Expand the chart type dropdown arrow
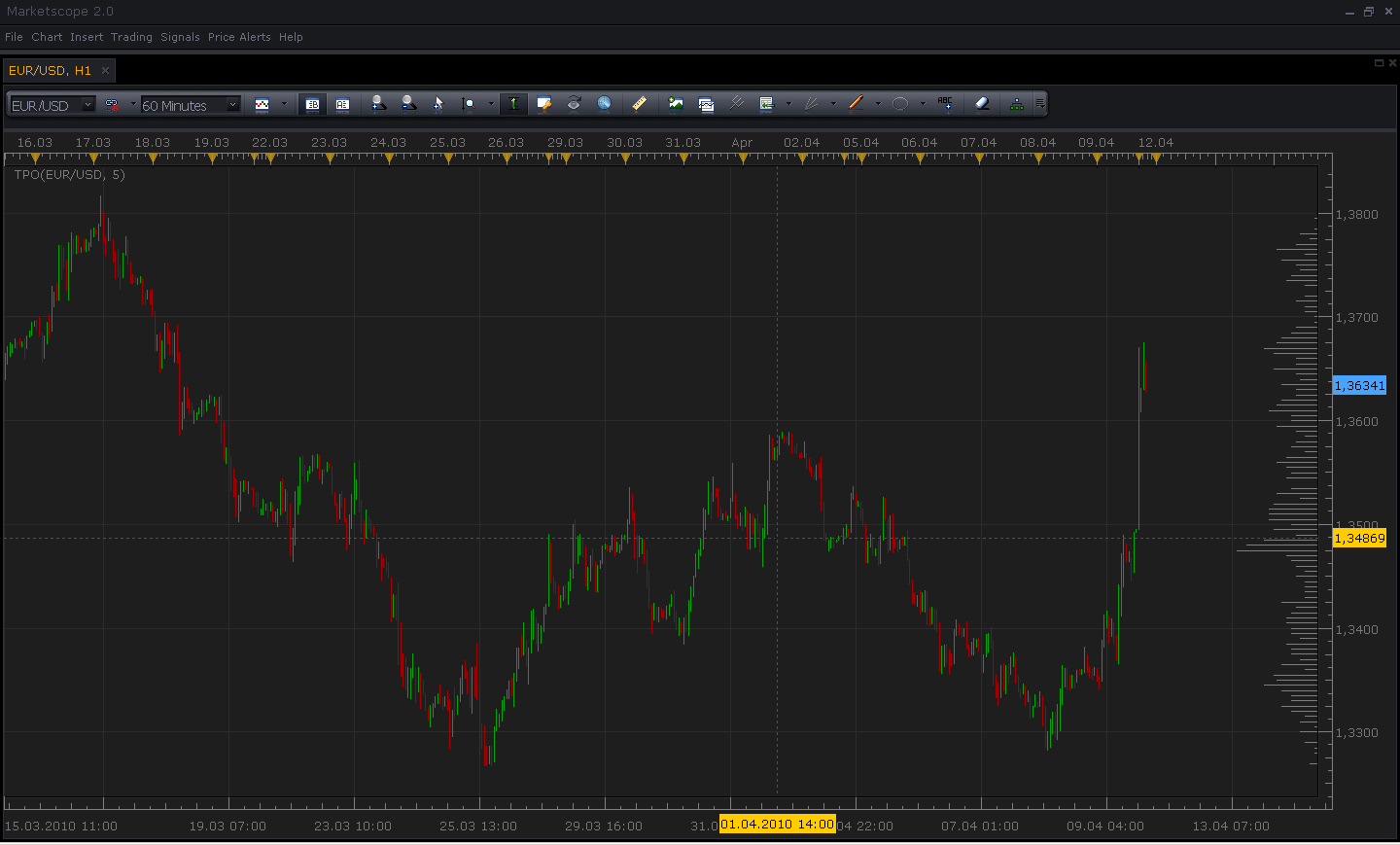1400x845 pixels. (x=284, y=104)
